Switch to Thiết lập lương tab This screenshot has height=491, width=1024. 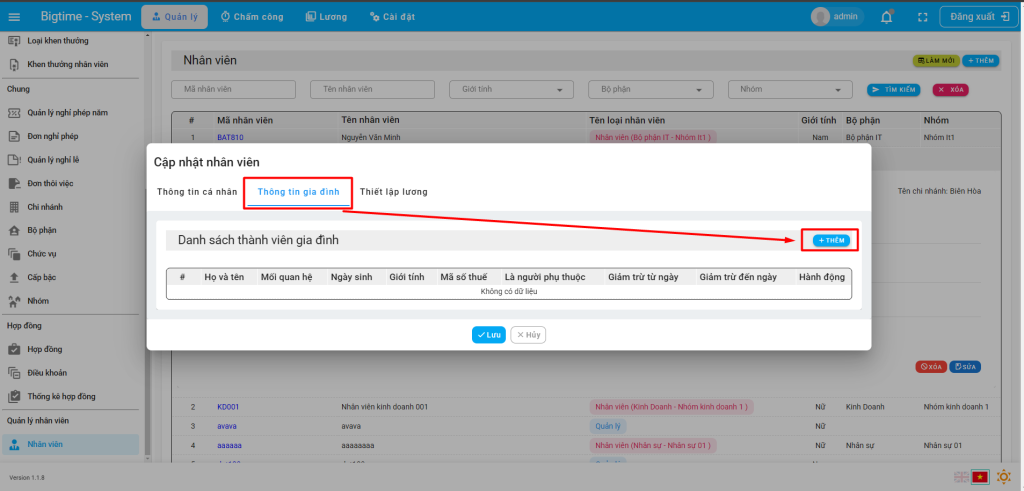tap(393, 191)
